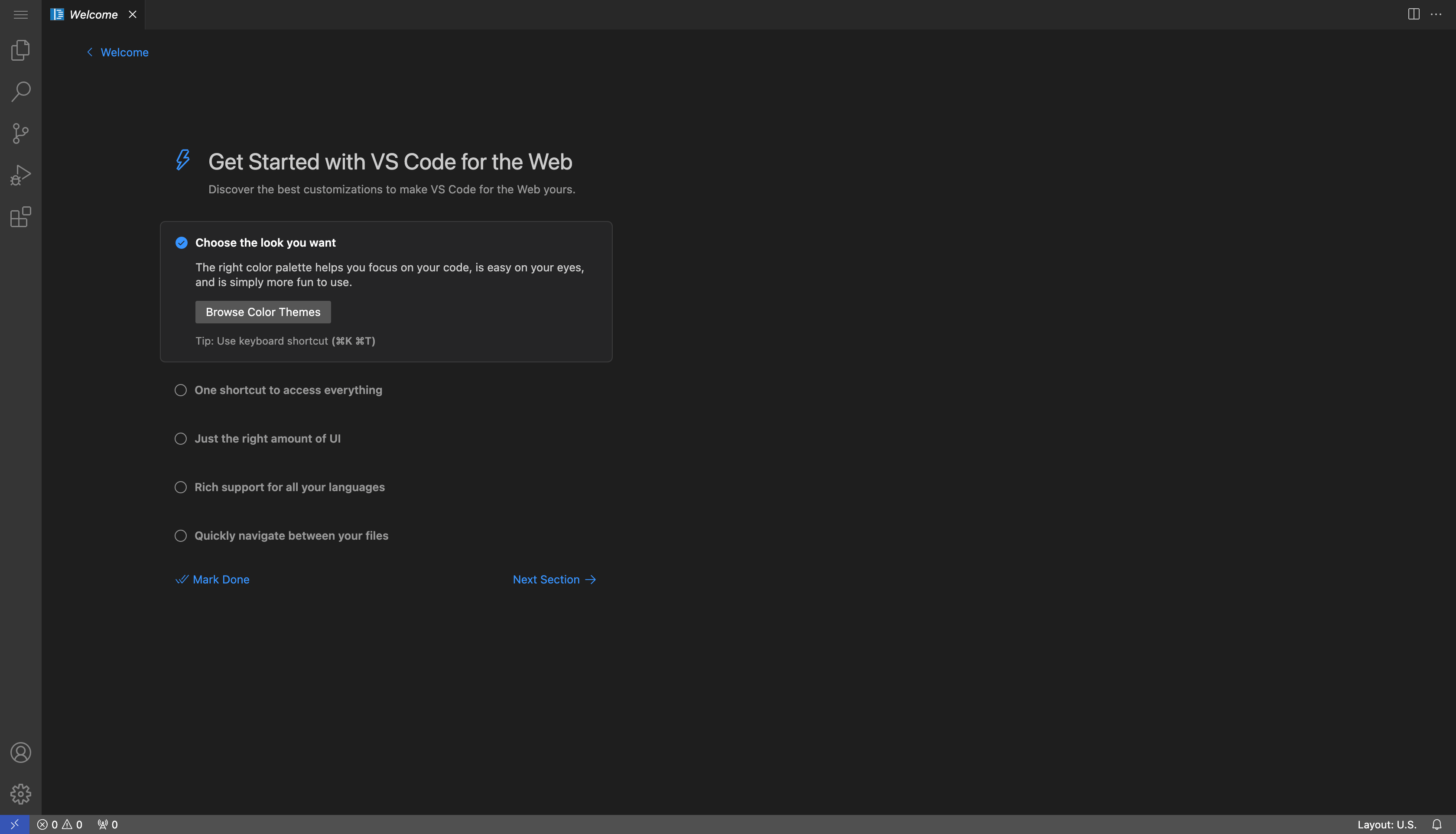
Task: Toggle the 'Choose the look you want' checkmark
Action: click(x=182, y=243)
